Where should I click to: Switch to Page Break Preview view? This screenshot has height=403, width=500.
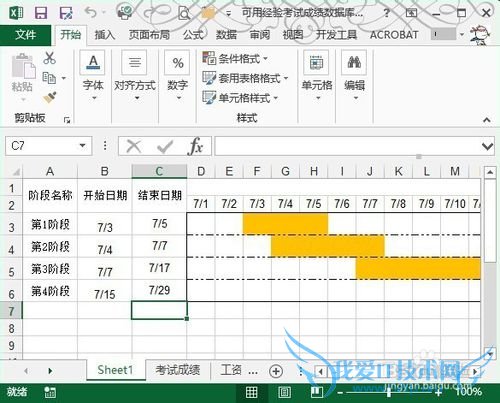point(316,392)
